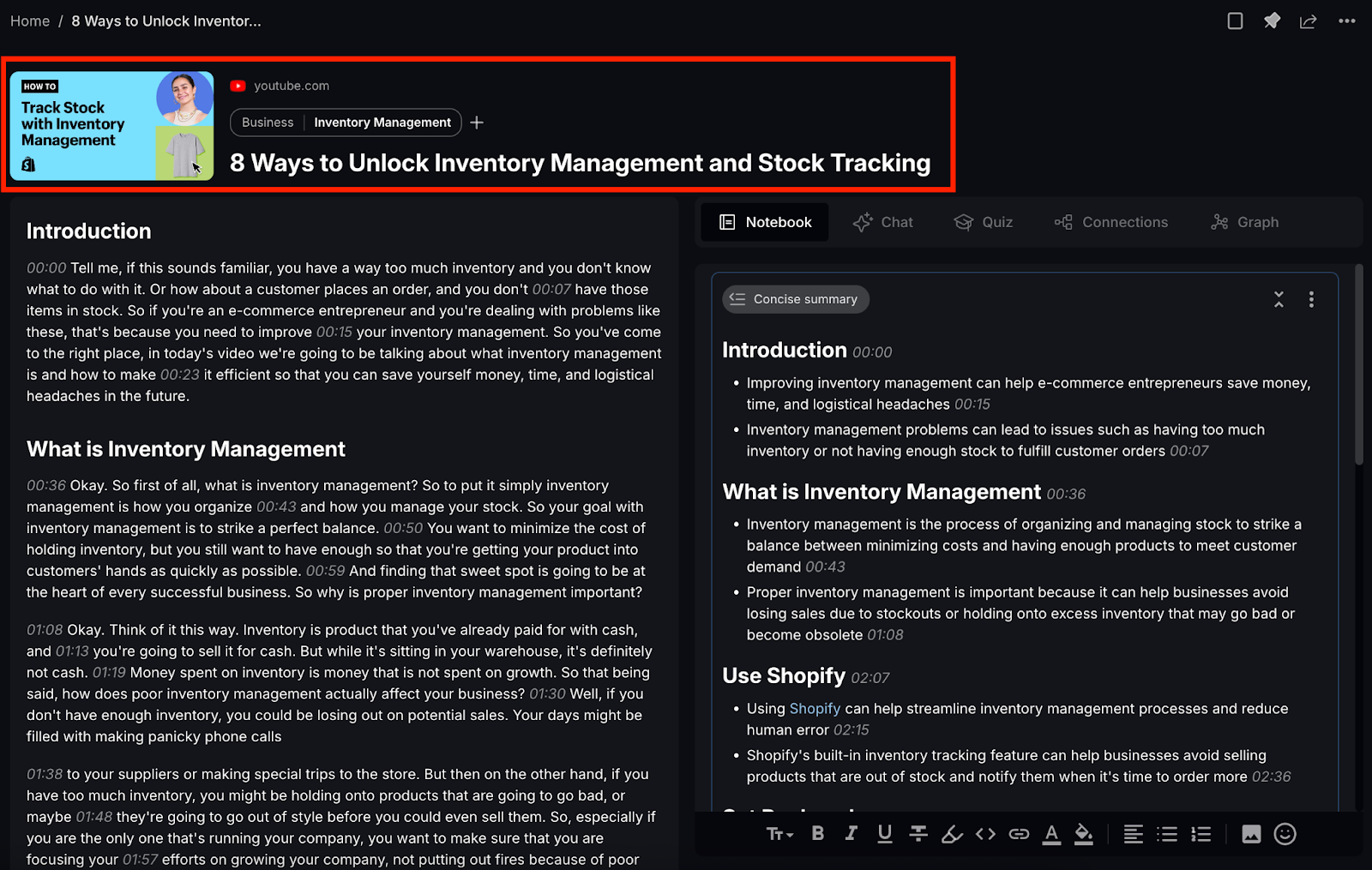Jump to timestamp 01:38 in transcript
1372x870 pixels.
(x=45, y=775)
